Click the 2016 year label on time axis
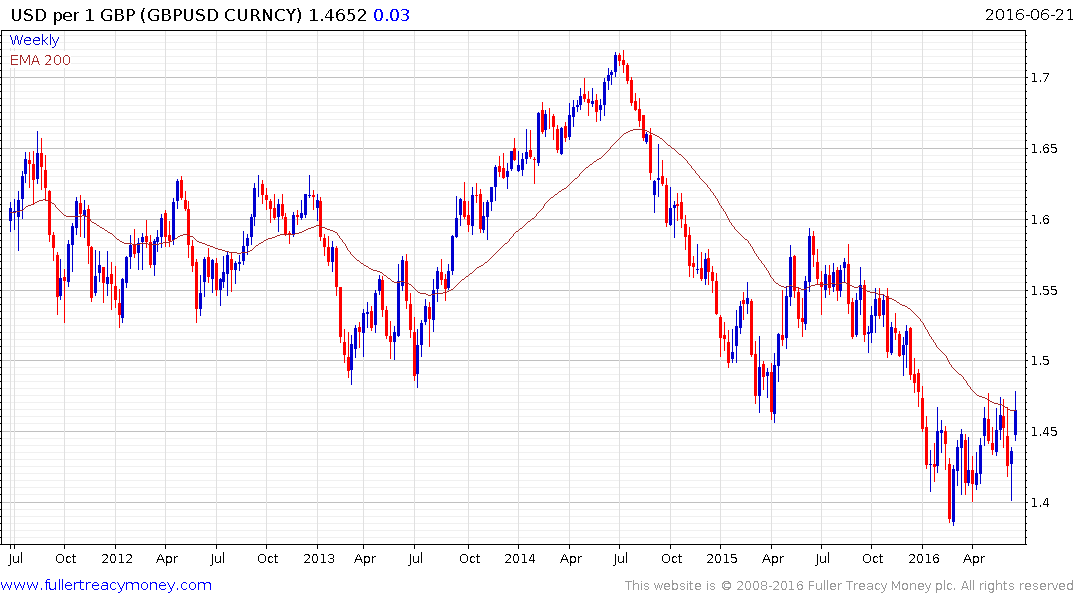The width and height of the screenshot is (1075, 600). click(x=923, y=558)
